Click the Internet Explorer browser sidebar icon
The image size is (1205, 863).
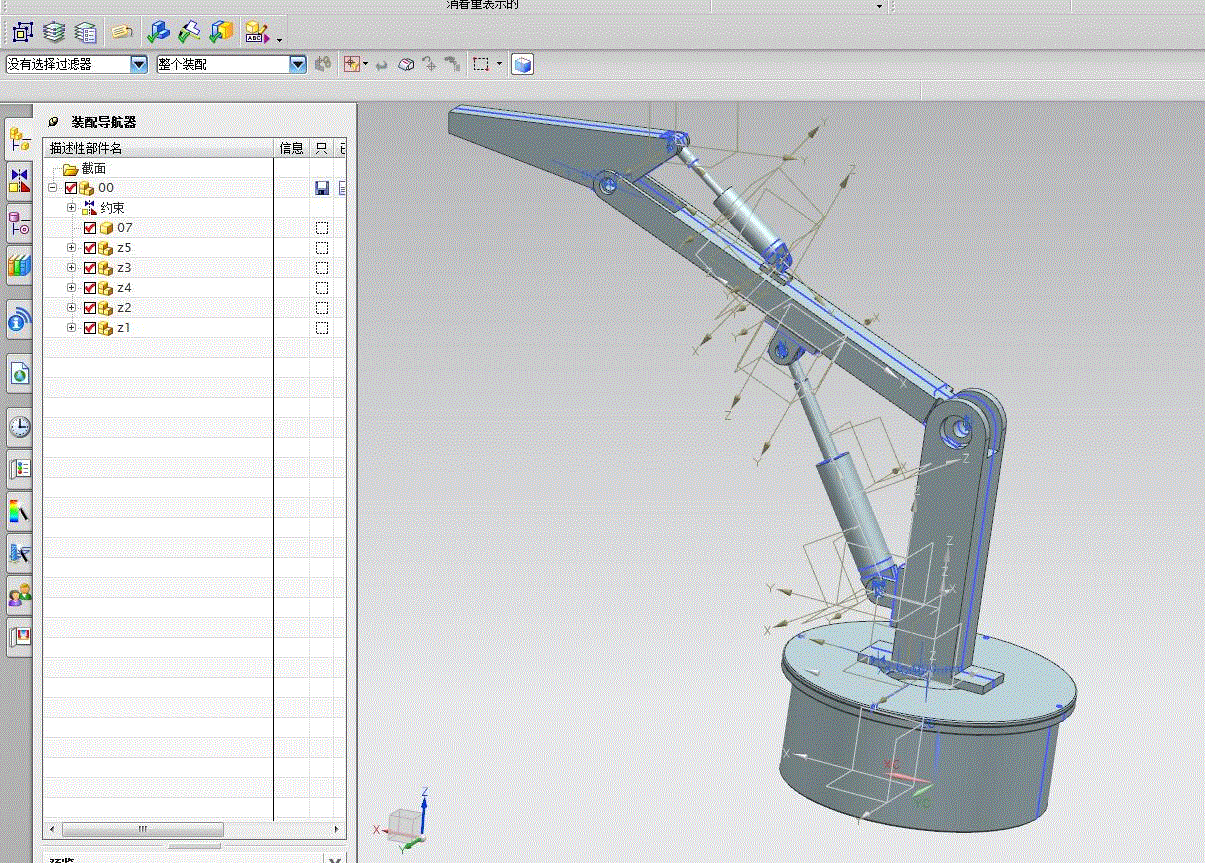(x=19, y=373)
